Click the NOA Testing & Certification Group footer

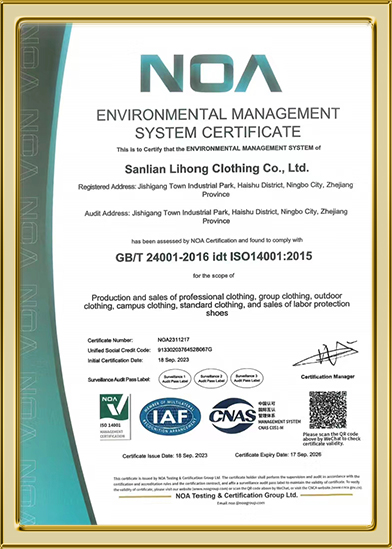(237, 495)
